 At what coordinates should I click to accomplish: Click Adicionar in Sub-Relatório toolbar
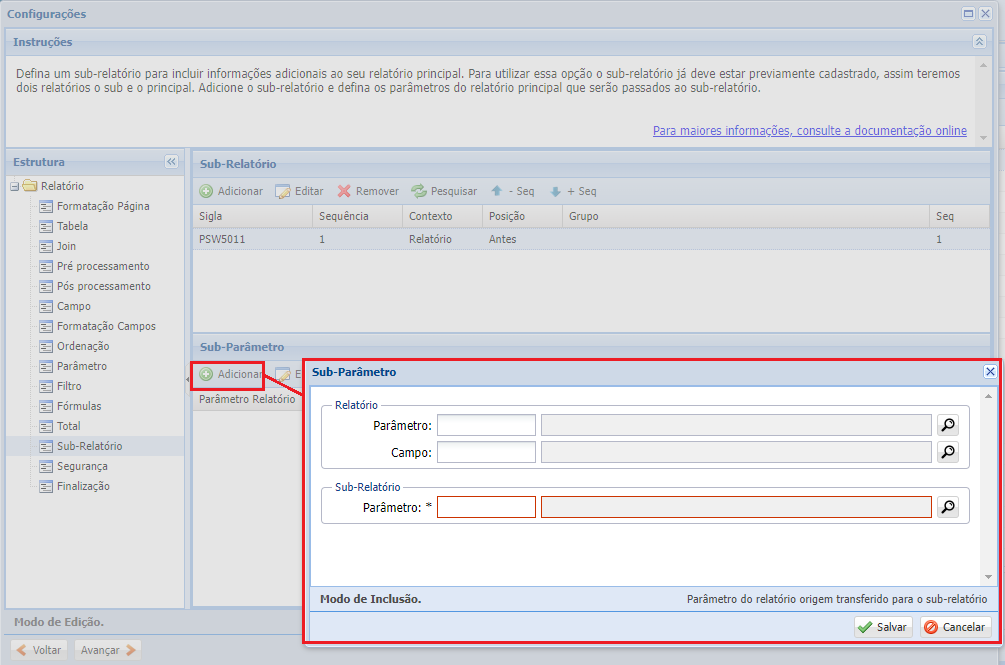(231, 191)
